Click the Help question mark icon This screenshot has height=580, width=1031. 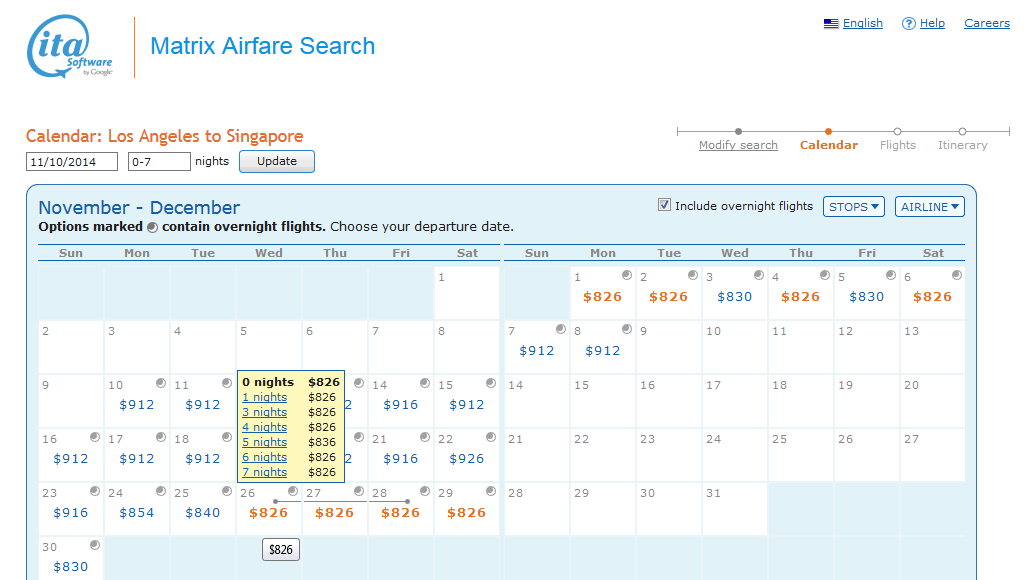tap(908, 24)
